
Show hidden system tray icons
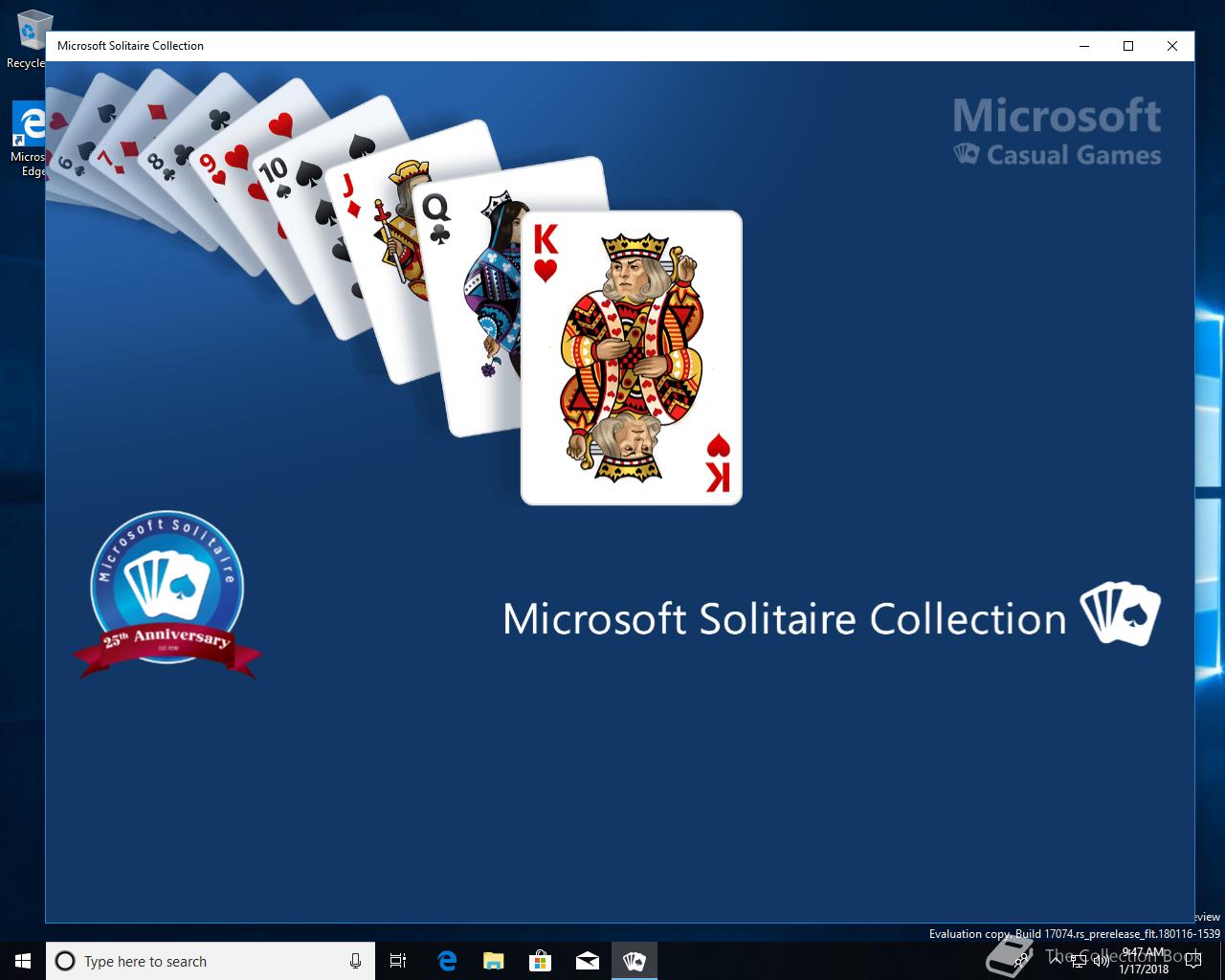point(1056,961)
